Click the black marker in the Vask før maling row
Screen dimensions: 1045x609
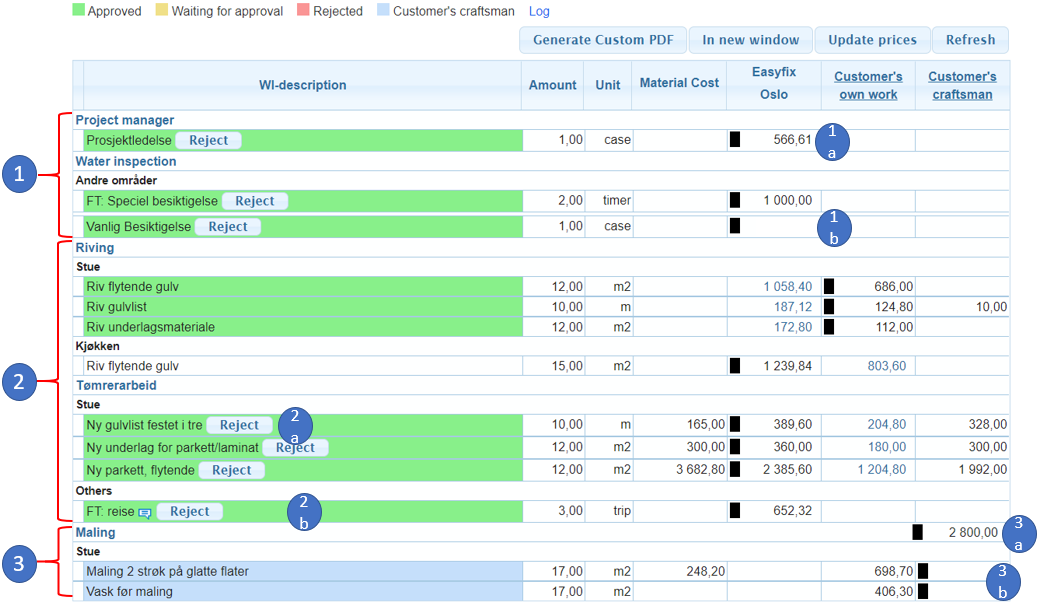click(923, 591)
